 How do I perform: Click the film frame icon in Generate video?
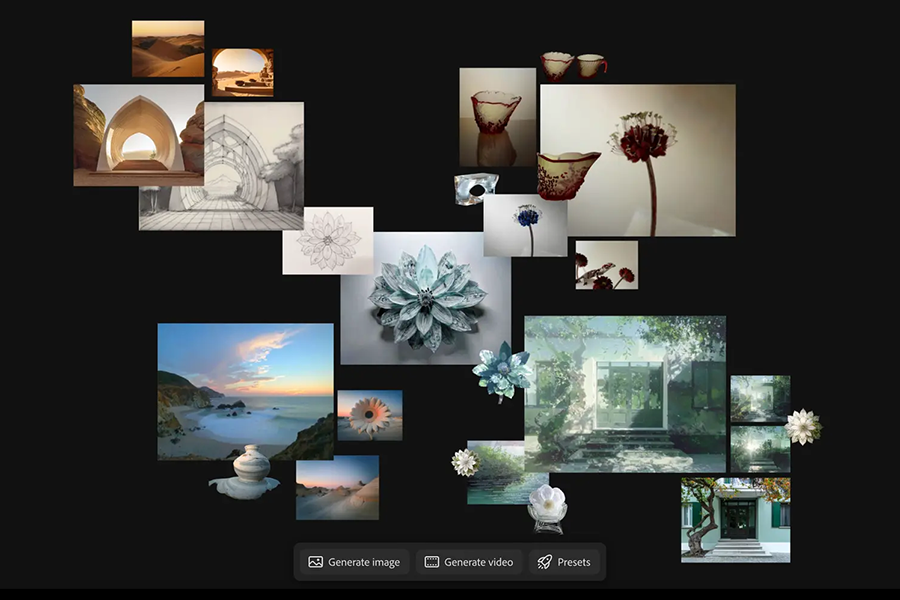[x=432, y=562]
